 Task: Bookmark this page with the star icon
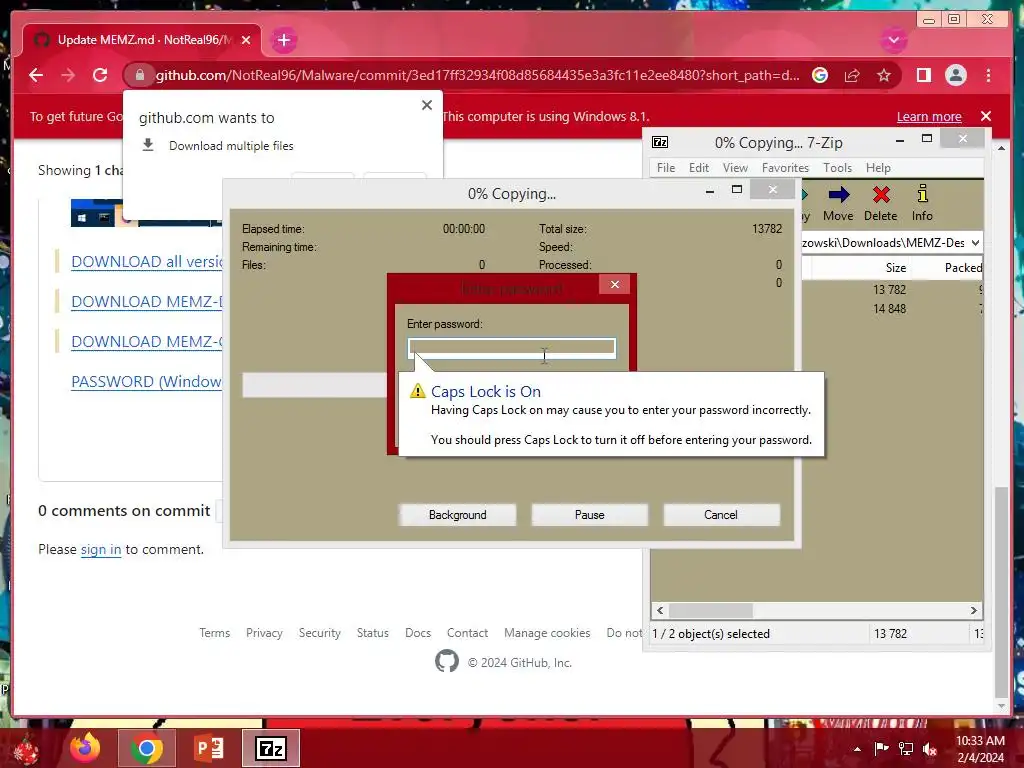point(884,75)
